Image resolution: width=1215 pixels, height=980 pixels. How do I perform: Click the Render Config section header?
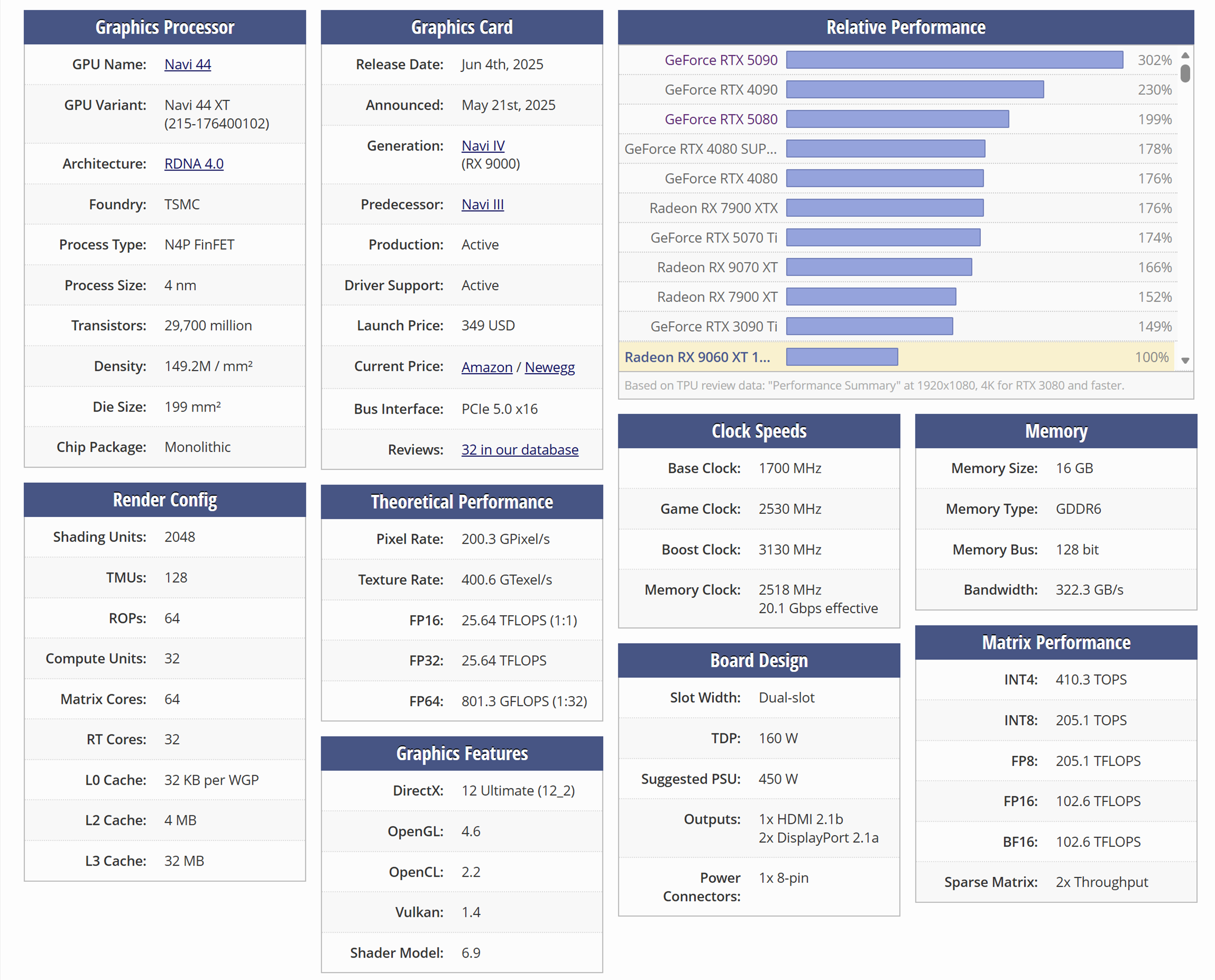165,500
